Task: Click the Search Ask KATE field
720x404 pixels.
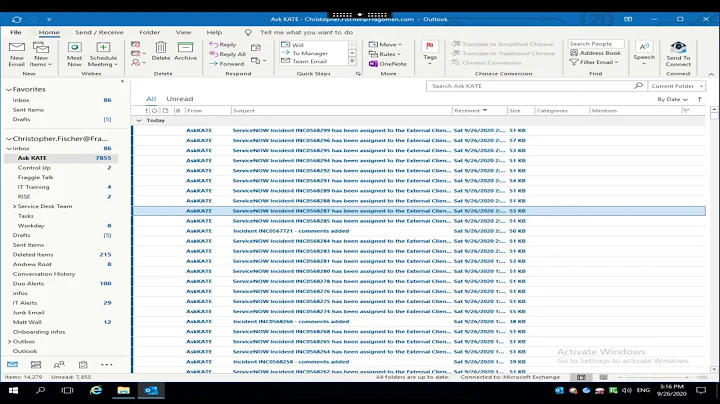Action: (x=529, y=86)
